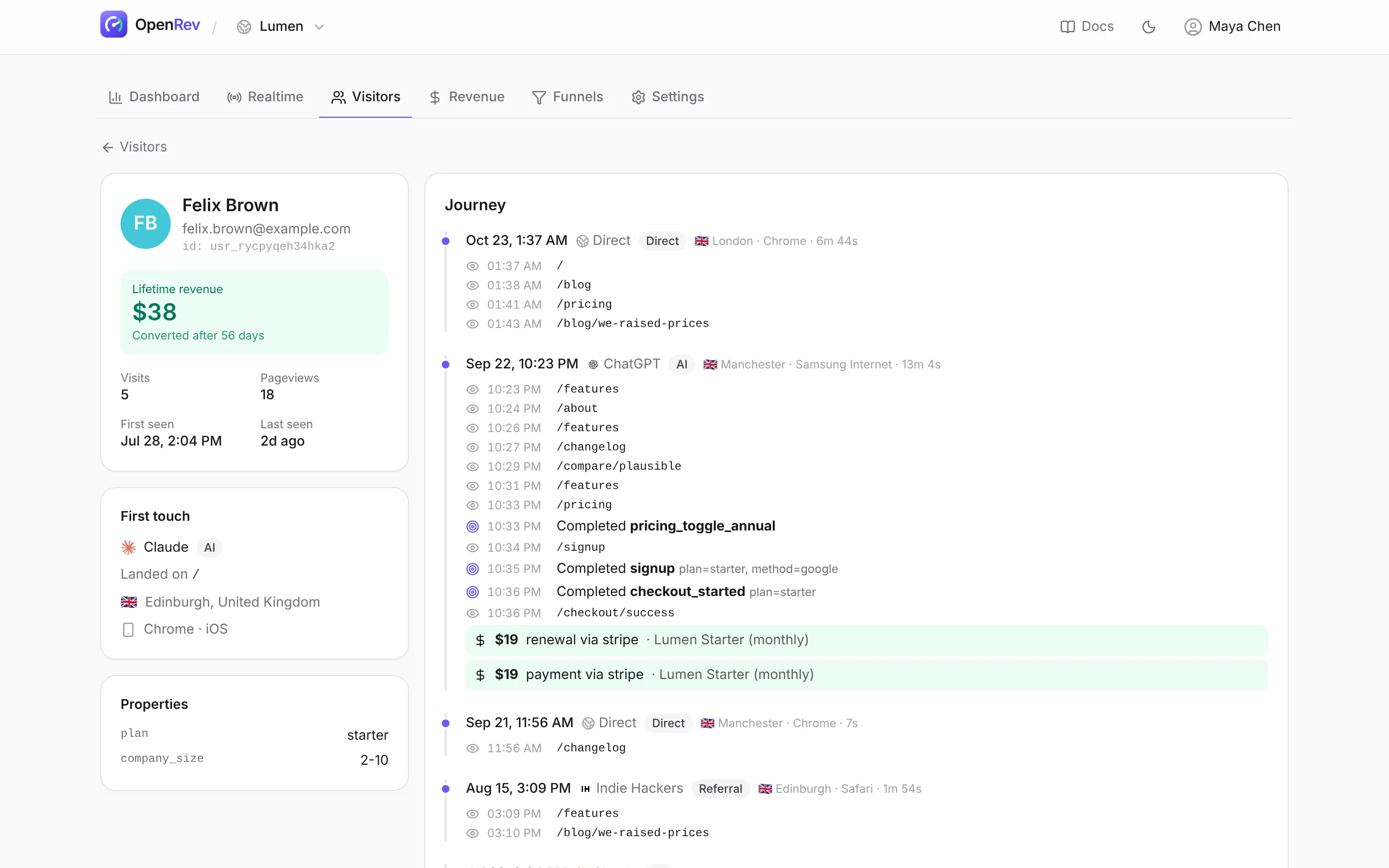
Task: Click the ChatGPT icon on Sep 22 visit
Action: tap(593, 365)
